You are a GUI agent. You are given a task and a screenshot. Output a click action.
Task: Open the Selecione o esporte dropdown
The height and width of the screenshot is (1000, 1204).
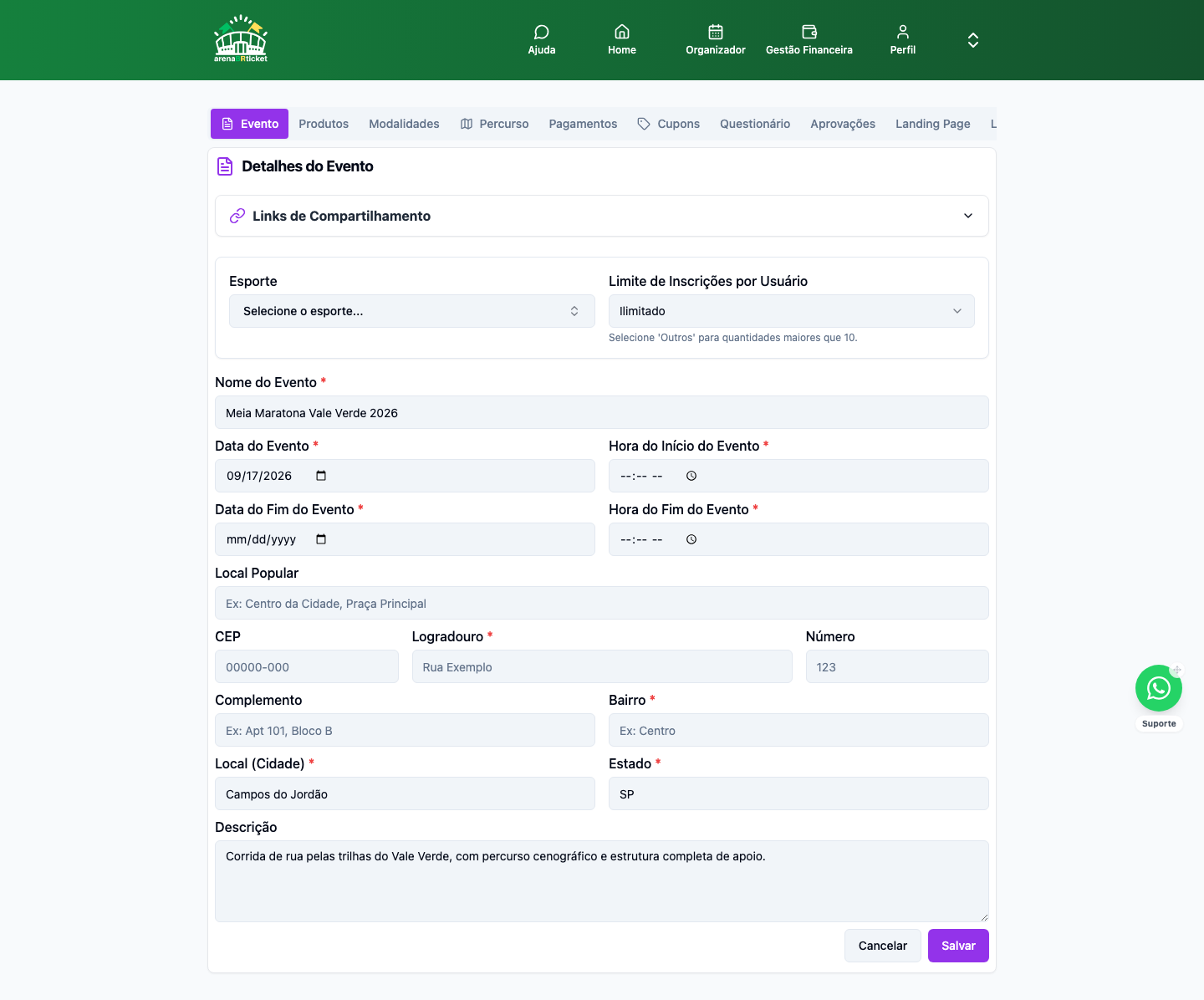[412, 311]
